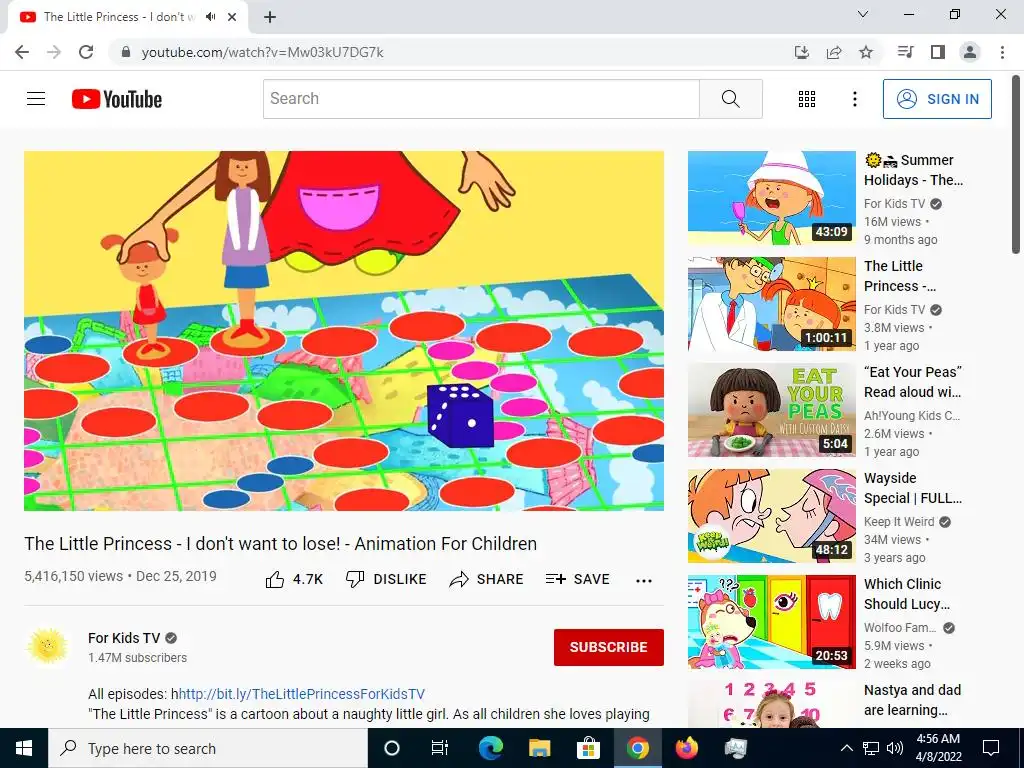Share the video
Image resolution: width=1024 pixels, height=768 pixels.
point(487,579)
